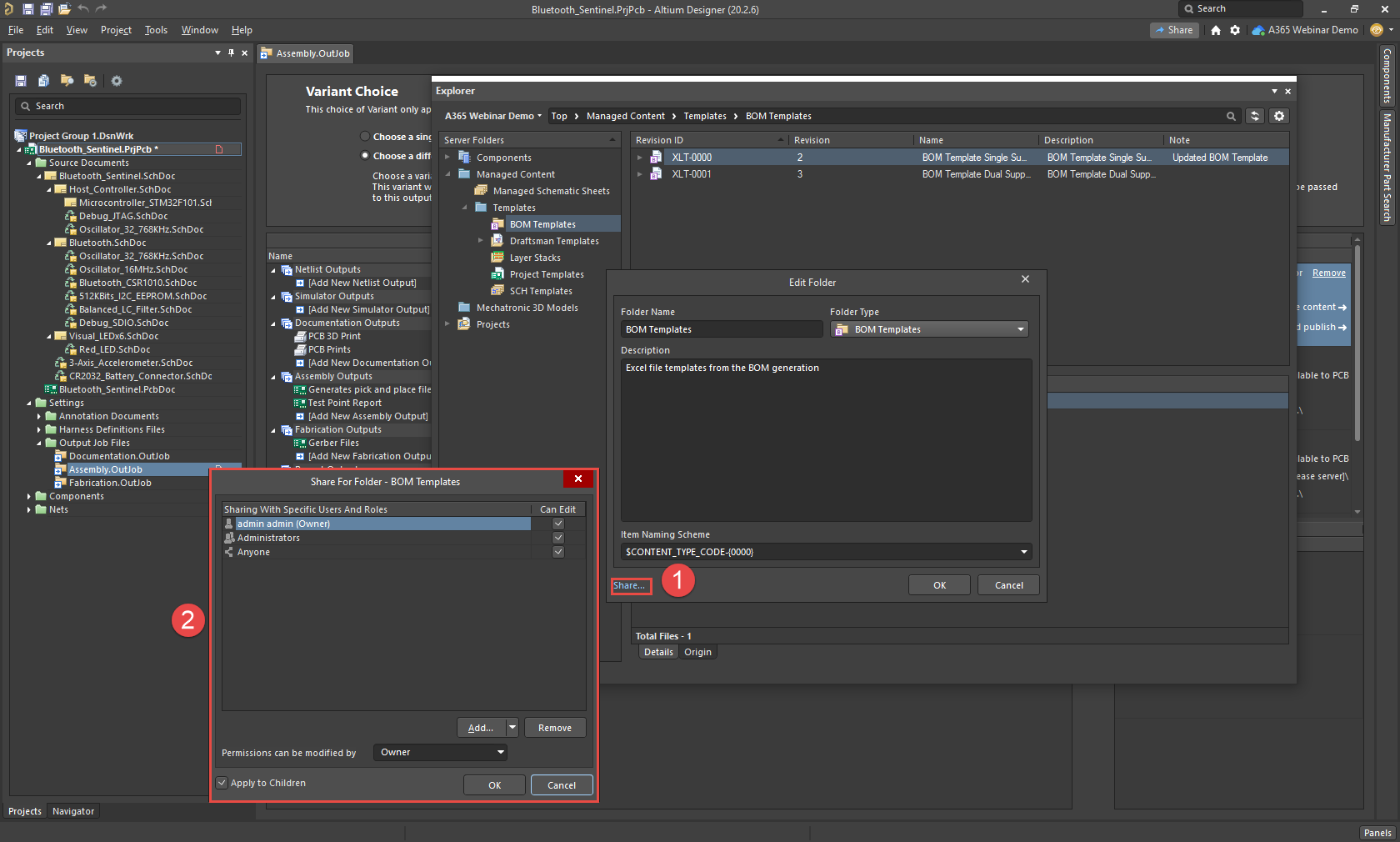Toggle Can Edit checkbox for Anyone
The width and height of the screenshot is (1400, 842).
558,552
